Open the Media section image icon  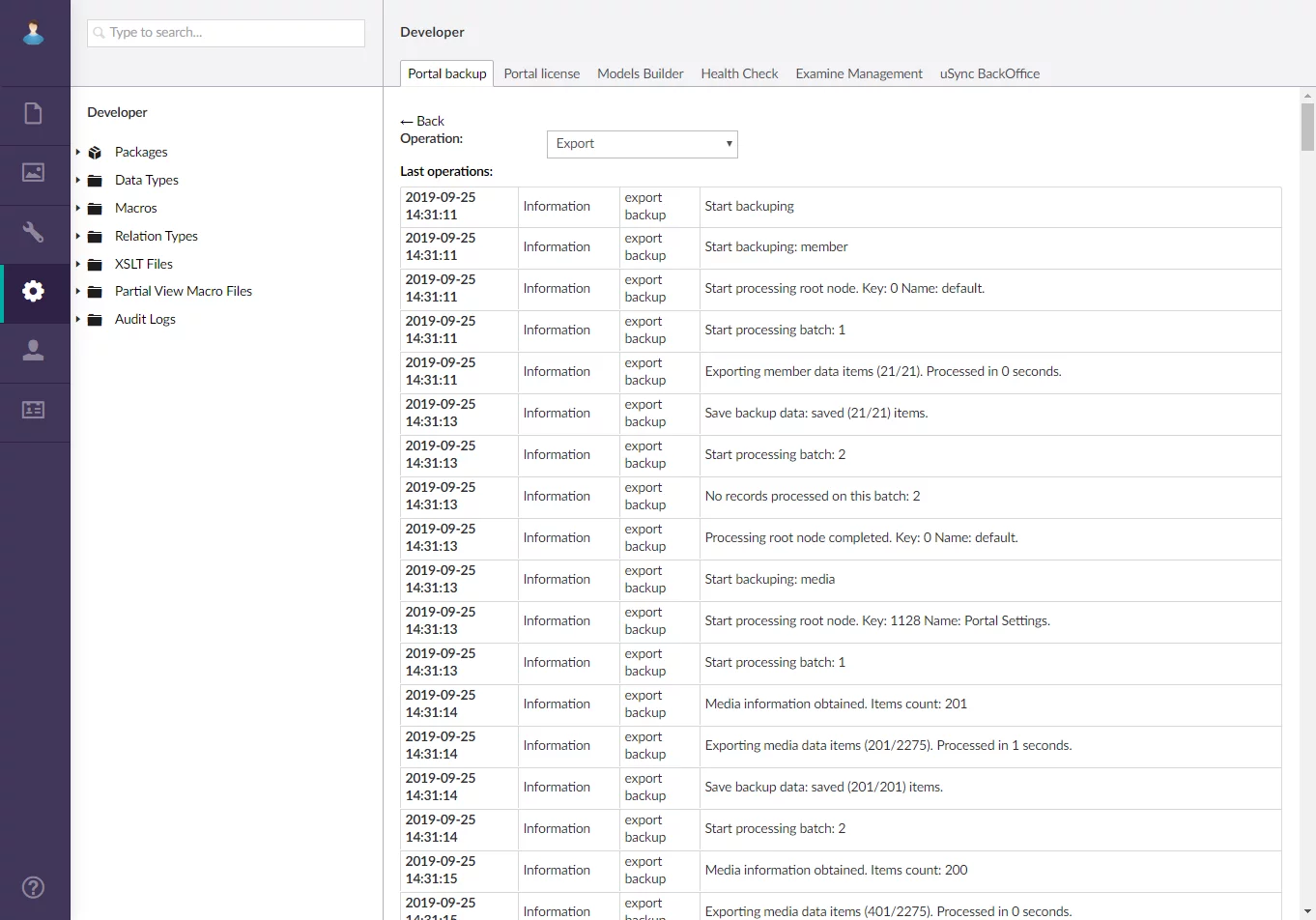pos(34,173)
